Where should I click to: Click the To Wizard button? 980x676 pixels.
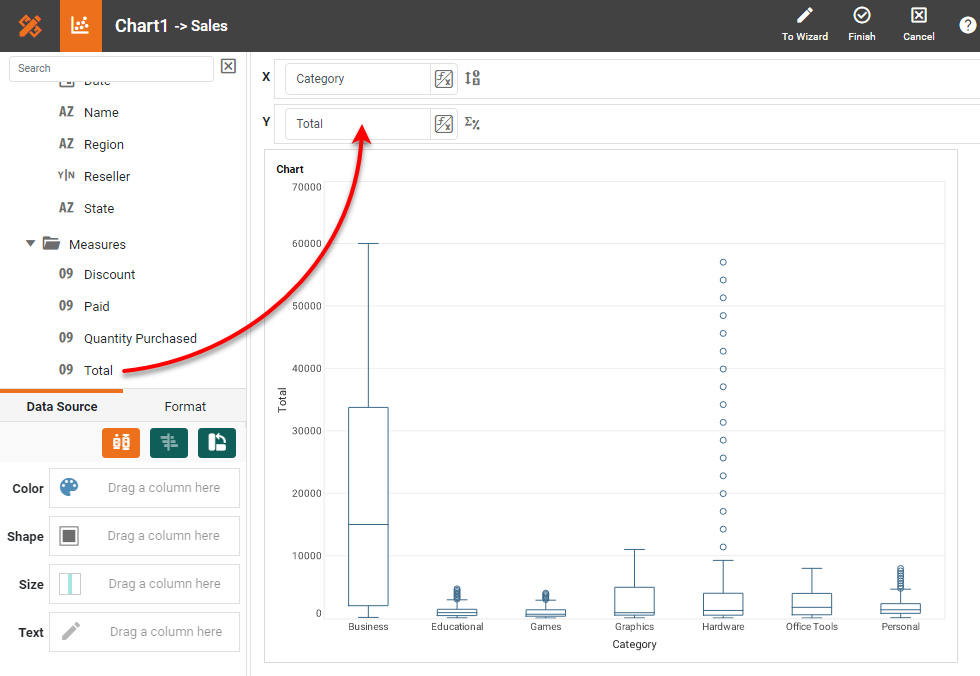pos(805,25)
